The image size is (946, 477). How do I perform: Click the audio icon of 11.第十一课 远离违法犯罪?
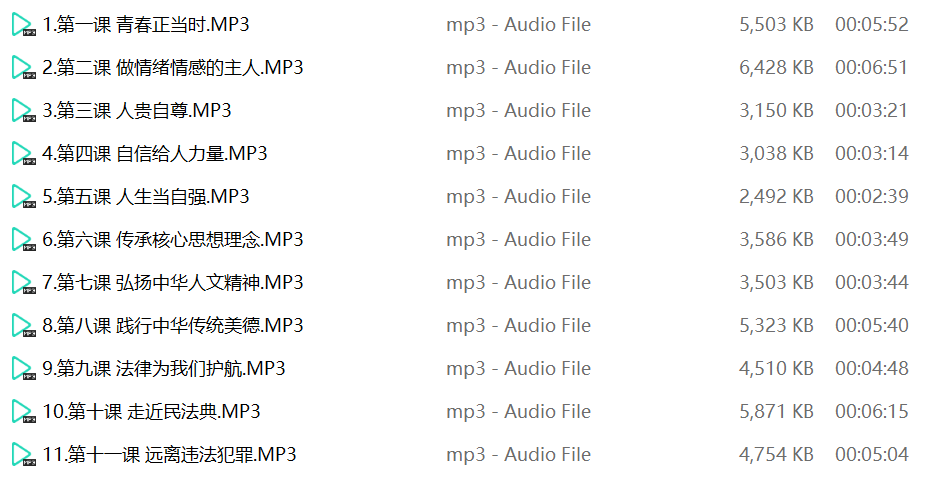(24, 455)
